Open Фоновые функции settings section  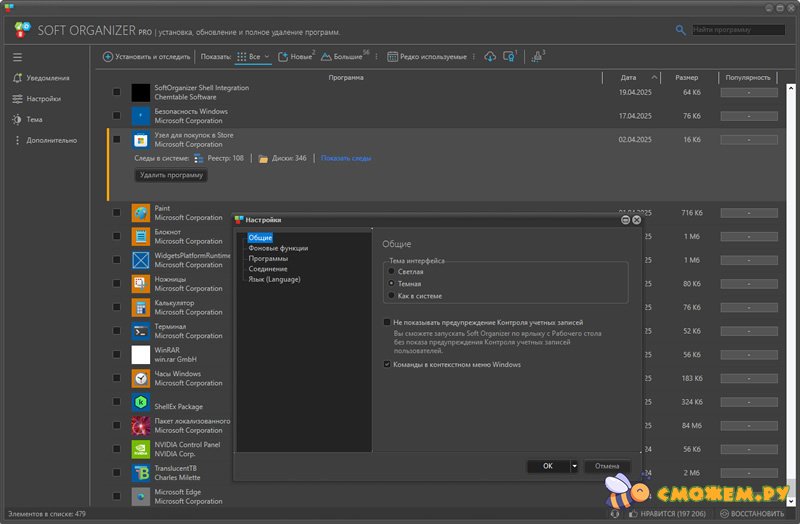[278, 248]
